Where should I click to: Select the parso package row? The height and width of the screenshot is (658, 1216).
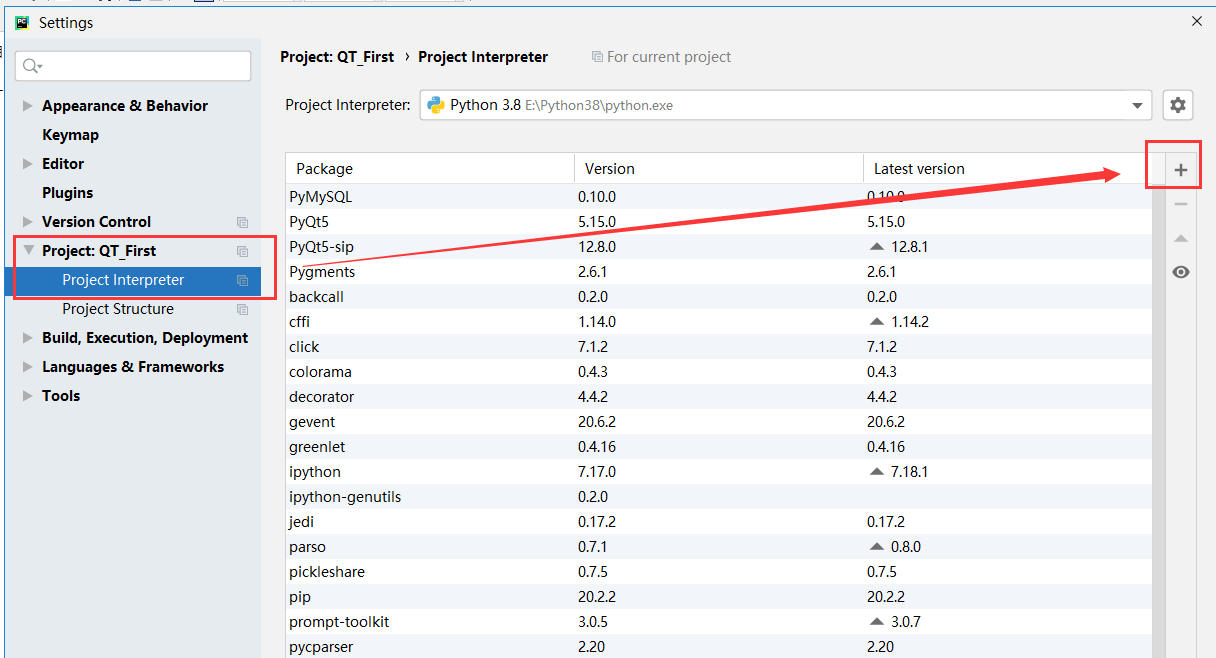pyautogui.click(x=718, y=547)
